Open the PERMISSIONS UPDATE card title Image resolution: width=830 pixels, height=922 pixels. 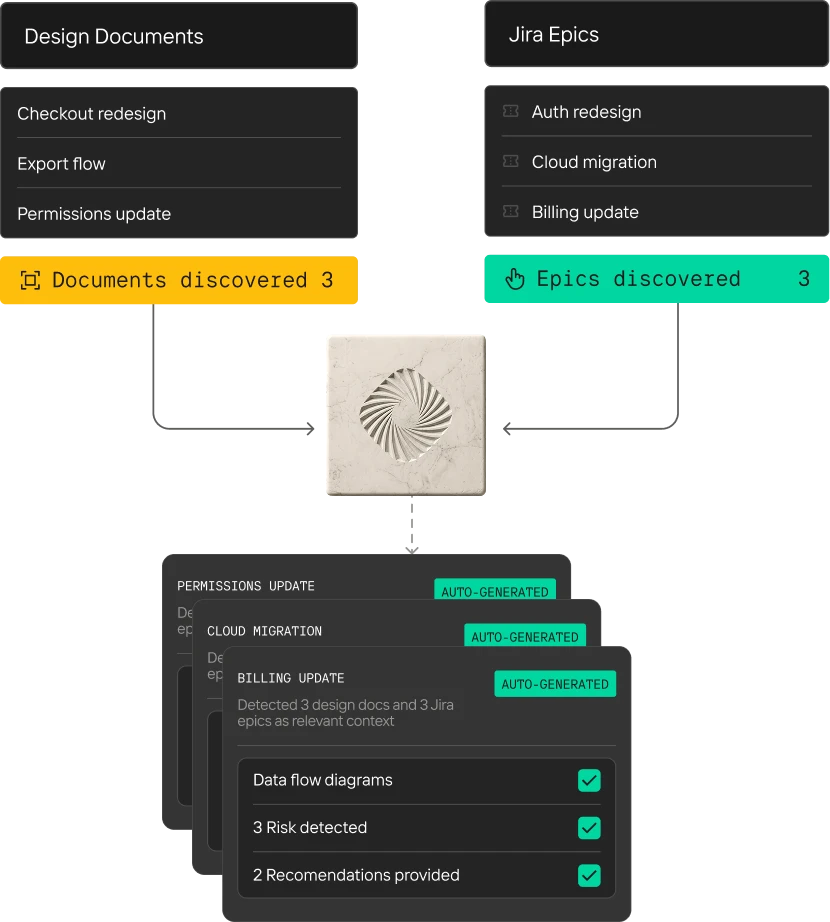click(246, 586)
